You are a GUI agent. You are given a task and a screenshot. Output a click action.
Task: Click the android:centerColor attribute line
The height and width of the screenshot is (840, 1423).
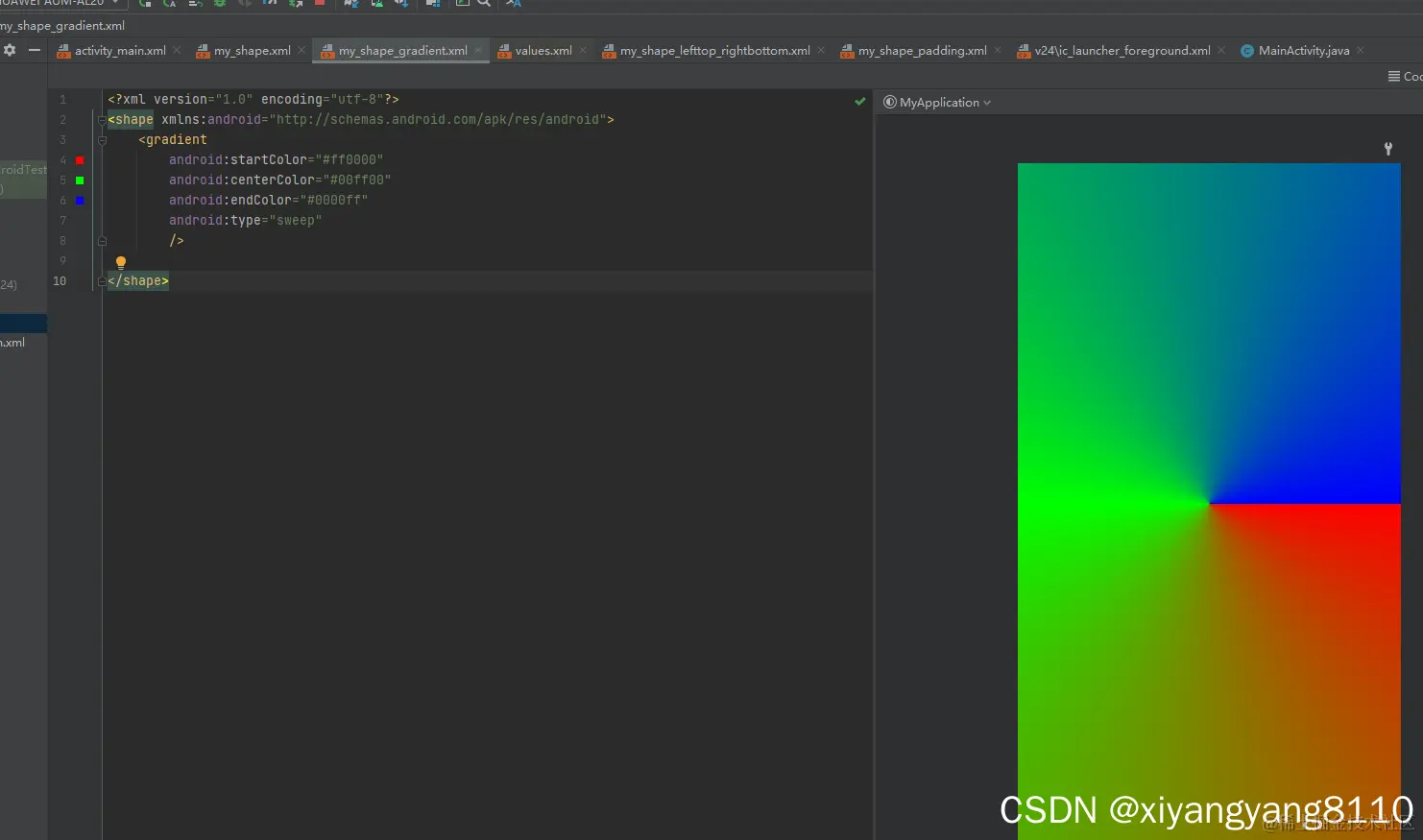pos(280,180)
